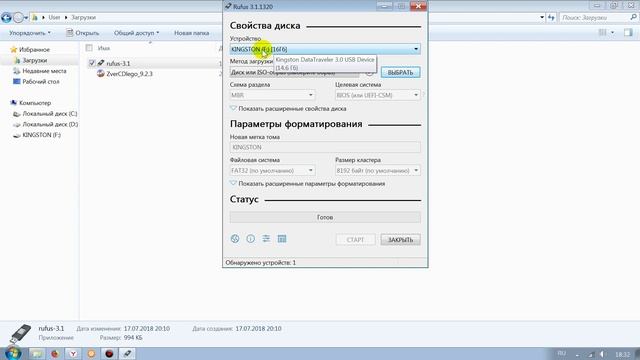Open view options dropdown arrow in Explorer
The height and width of the screenshot is (360, 640).
tap(612, 33)
